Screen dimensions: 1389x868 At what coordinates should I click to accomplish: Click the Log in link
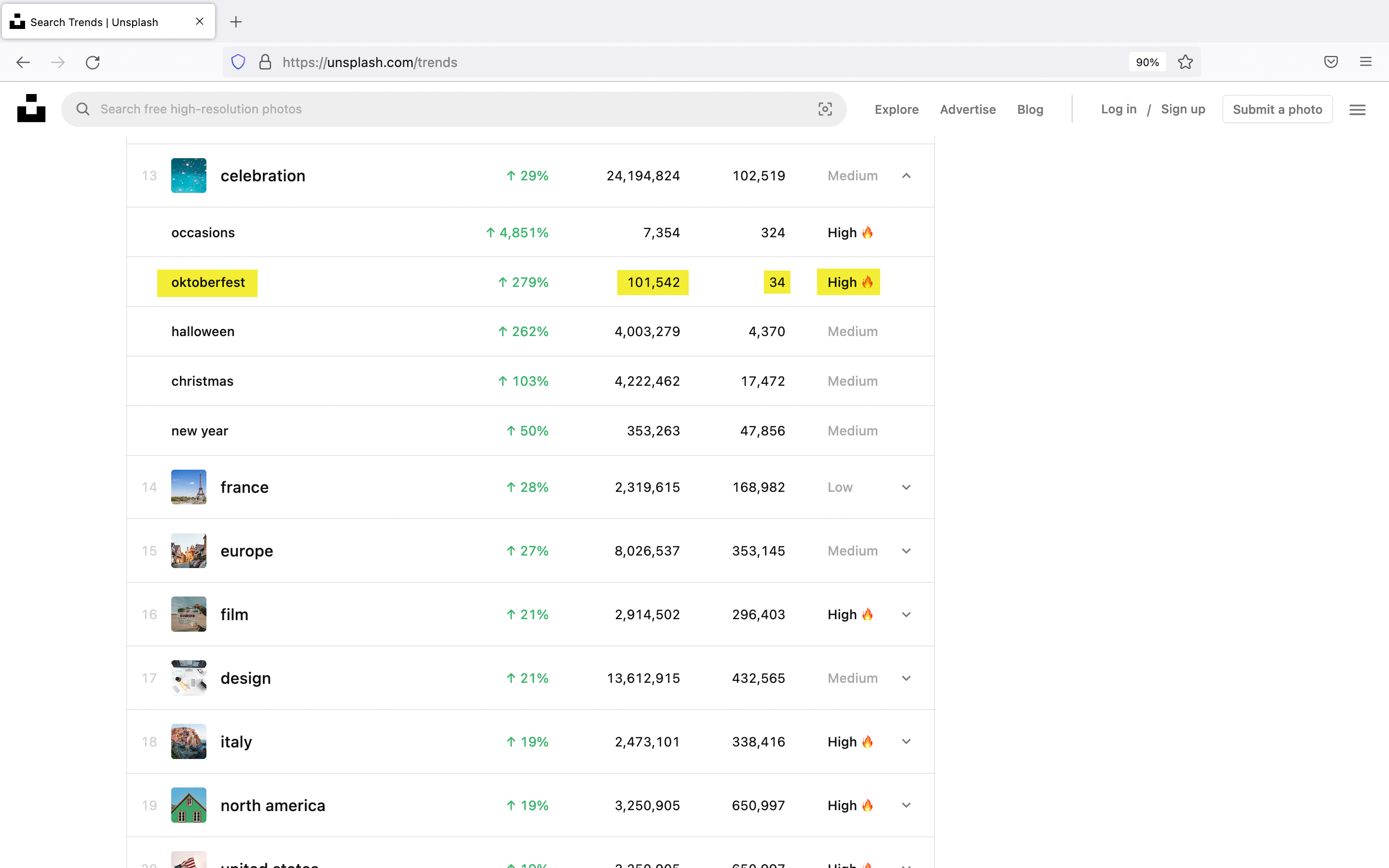tap(1118, 109)
